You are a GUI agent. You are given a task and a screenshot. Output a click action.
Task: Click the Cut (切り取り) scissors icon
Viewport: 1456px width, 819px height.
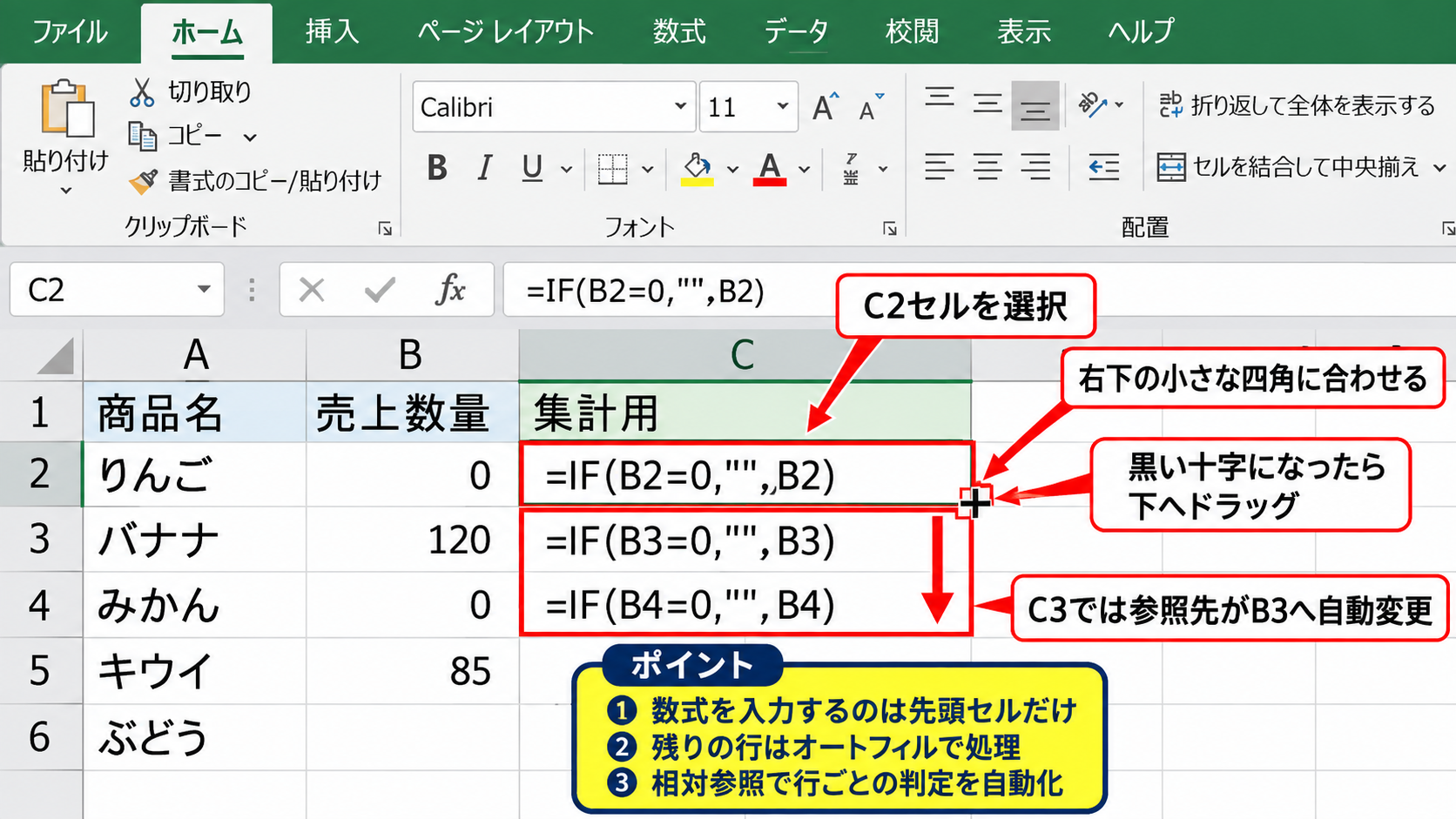(141, 91)
